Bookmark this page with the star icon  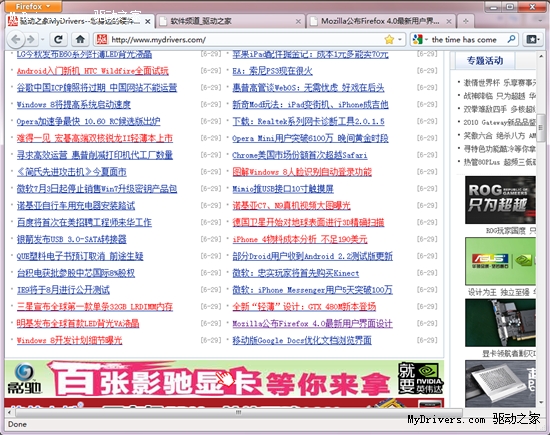(389, 39)
